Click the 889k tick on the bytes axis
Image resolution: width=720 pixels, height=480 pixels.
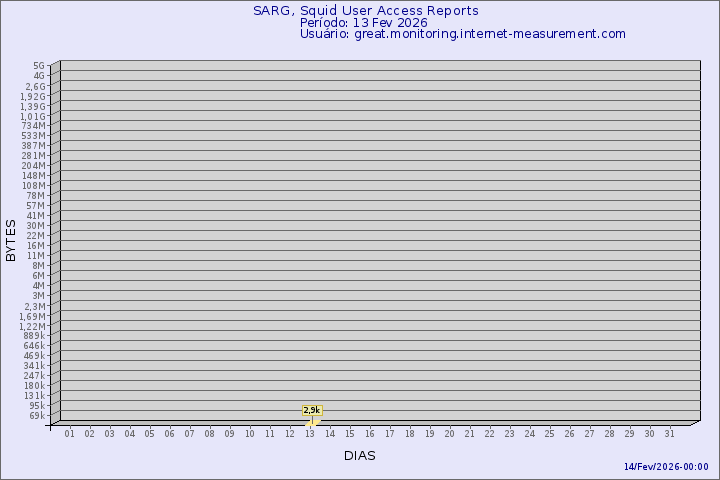pos(34,336)
